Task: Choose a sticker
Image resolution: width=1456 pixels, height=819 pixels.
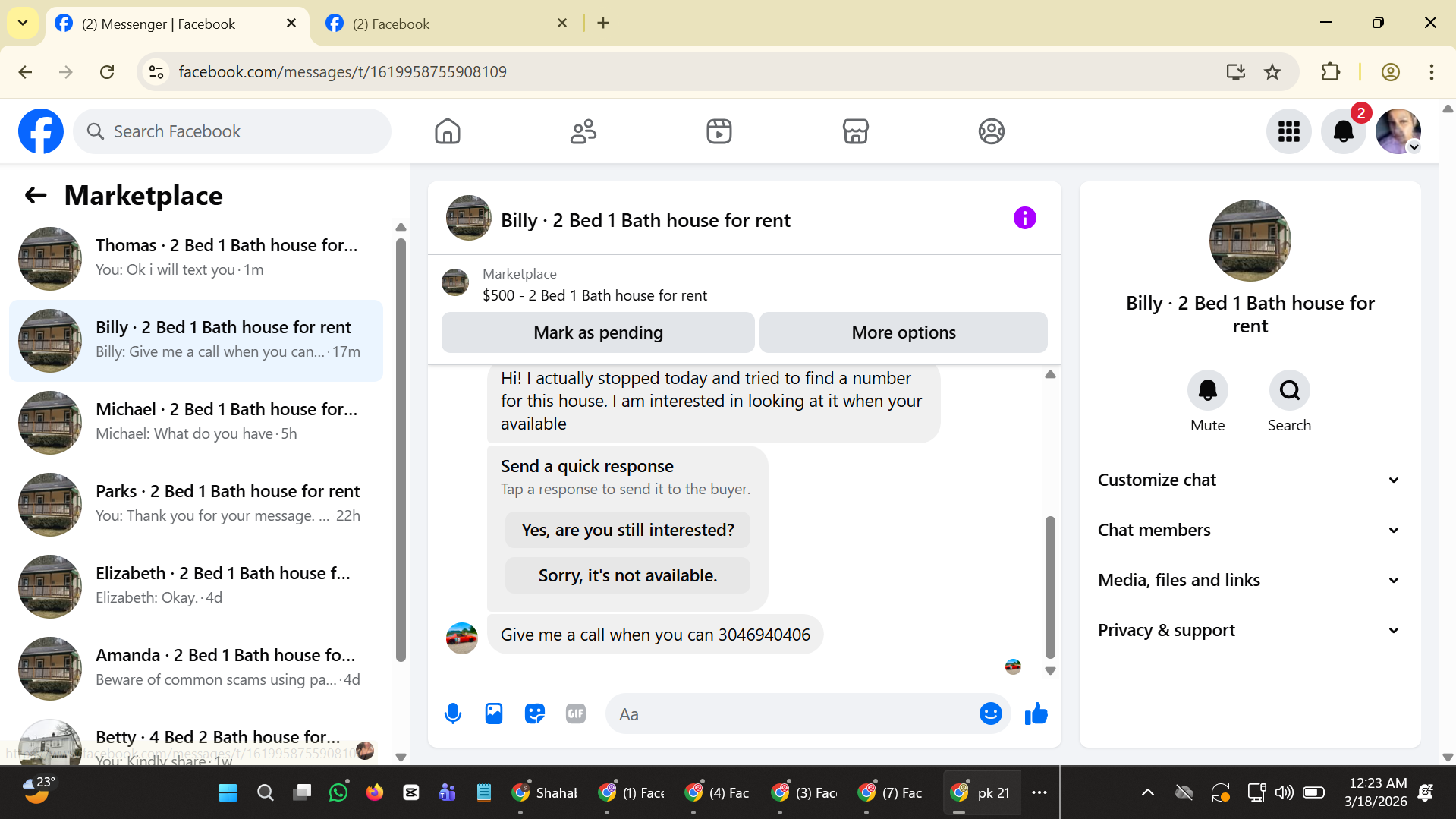Action: pyautogui.click(x=535, y=713)
